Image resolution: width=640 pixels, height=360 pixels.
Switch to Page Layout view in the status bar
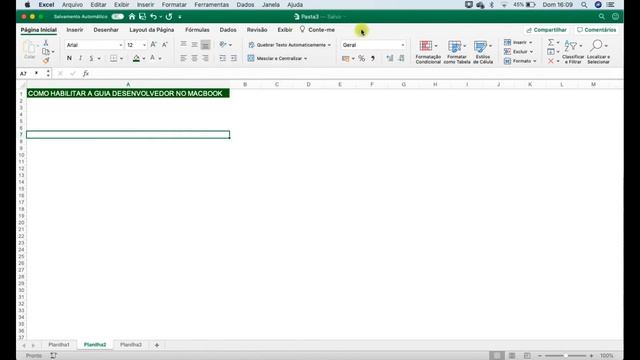pyautogui.click(x=512, y=356)
